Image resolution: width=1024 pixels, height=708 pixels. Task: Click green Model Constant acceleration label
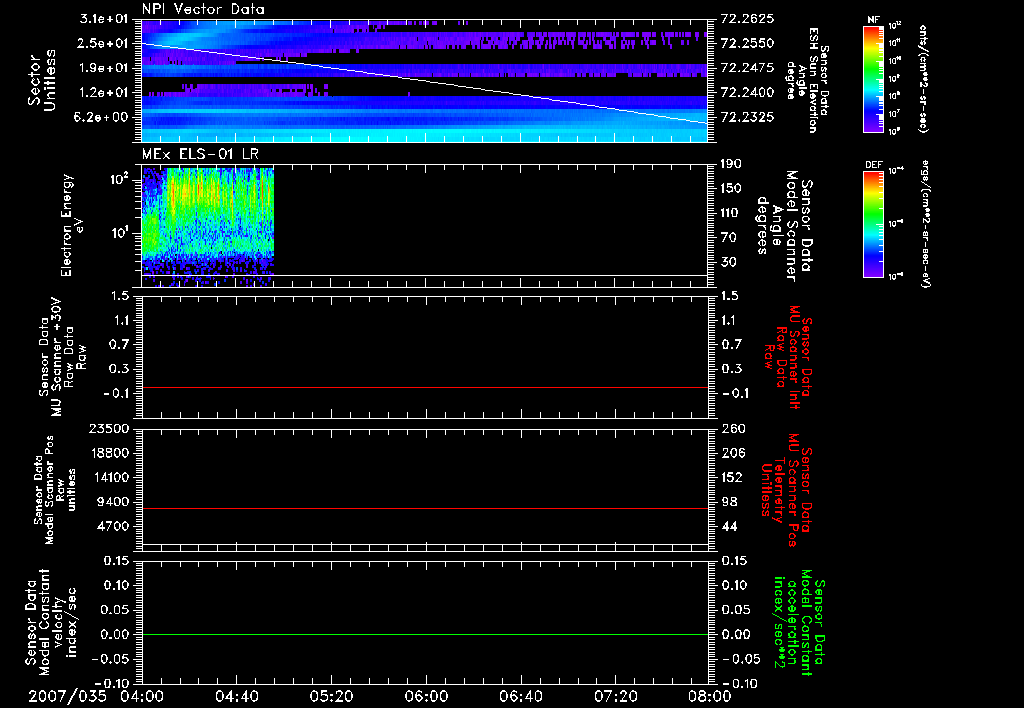799,622
